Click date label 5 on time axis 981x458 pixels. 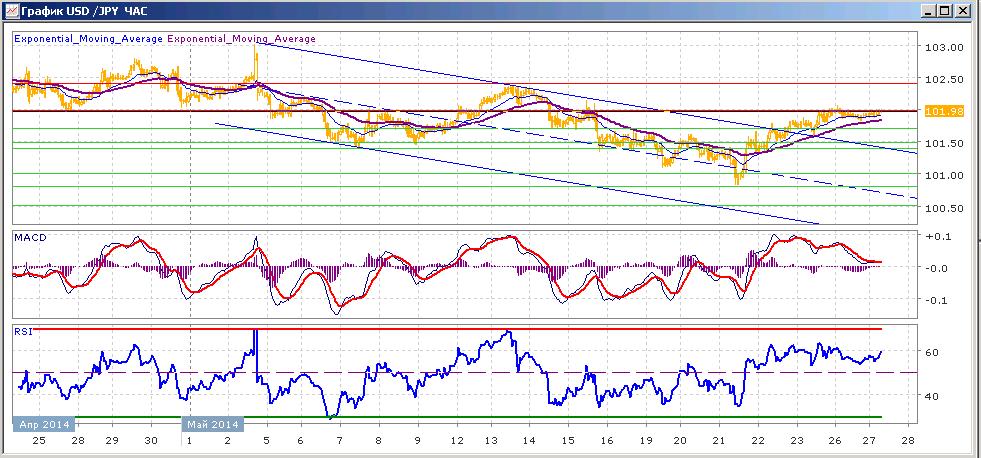coord(267,440)
